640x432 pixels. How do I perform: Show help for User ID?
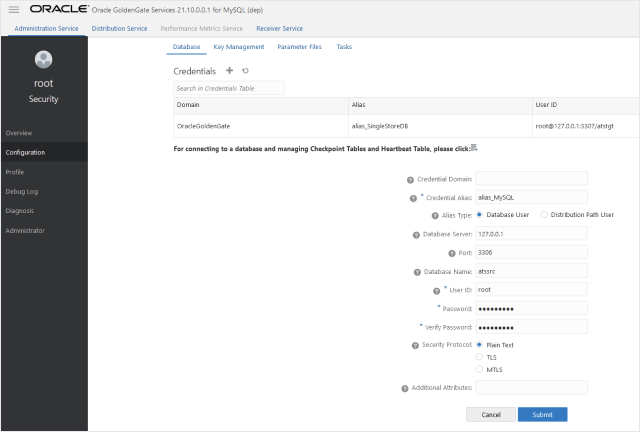pos(436,291)
